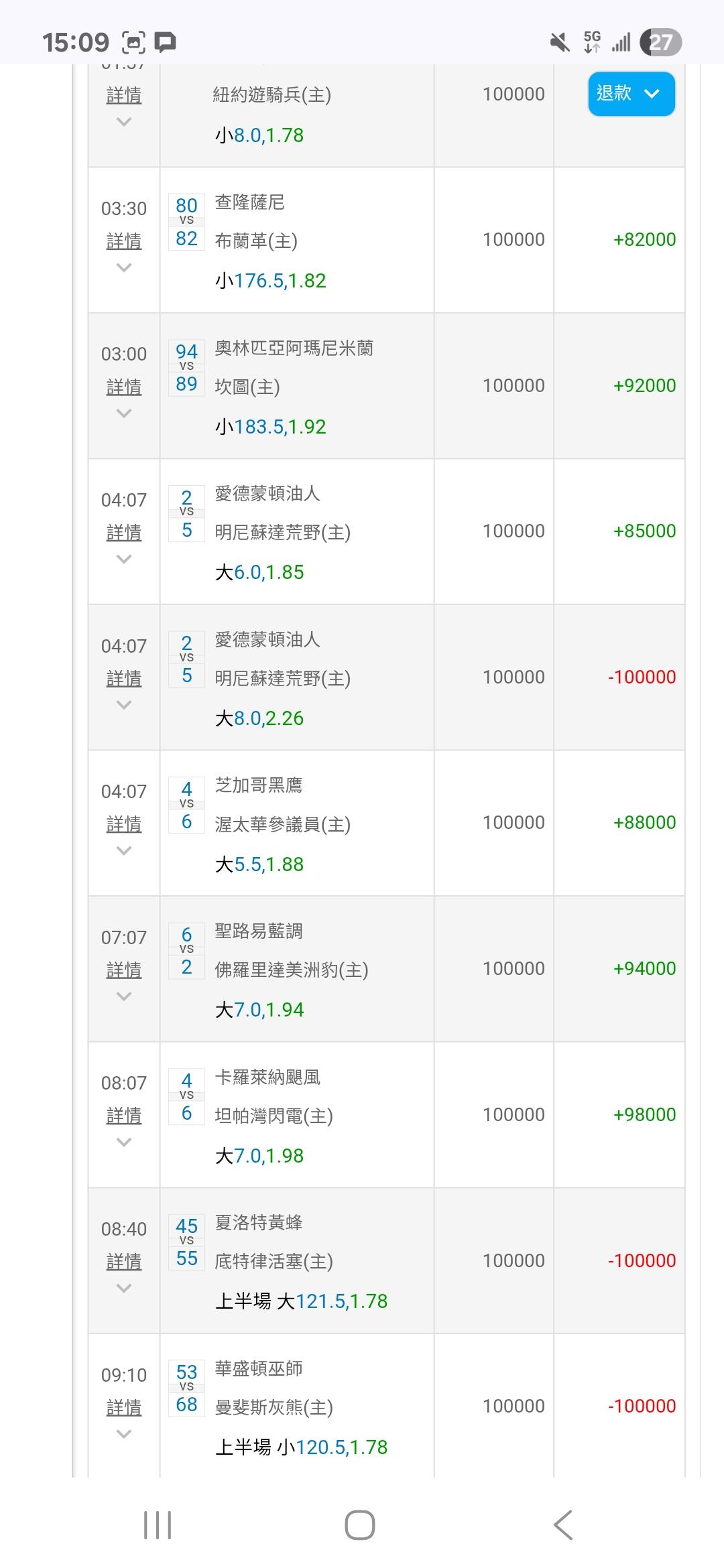Viewport: 724px width, 1568px height.
Task: Expand chevron under 芝加哥黑鷹 bet details
Action: click(x=124, y=851)
